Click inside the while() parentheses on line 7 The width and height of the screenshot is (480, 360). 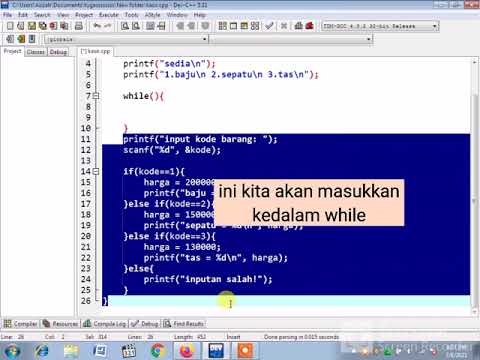[154, 96]
